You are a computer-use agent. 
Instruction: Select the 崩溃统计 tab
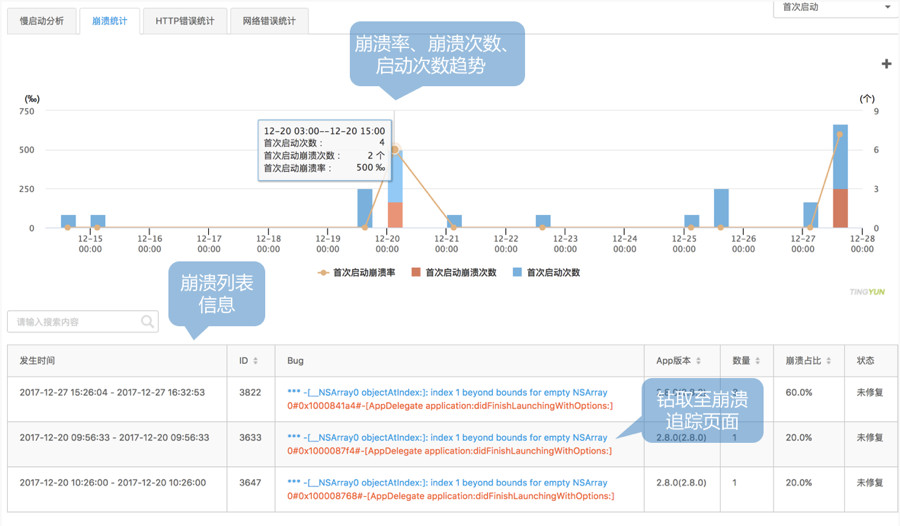(109, 21)
